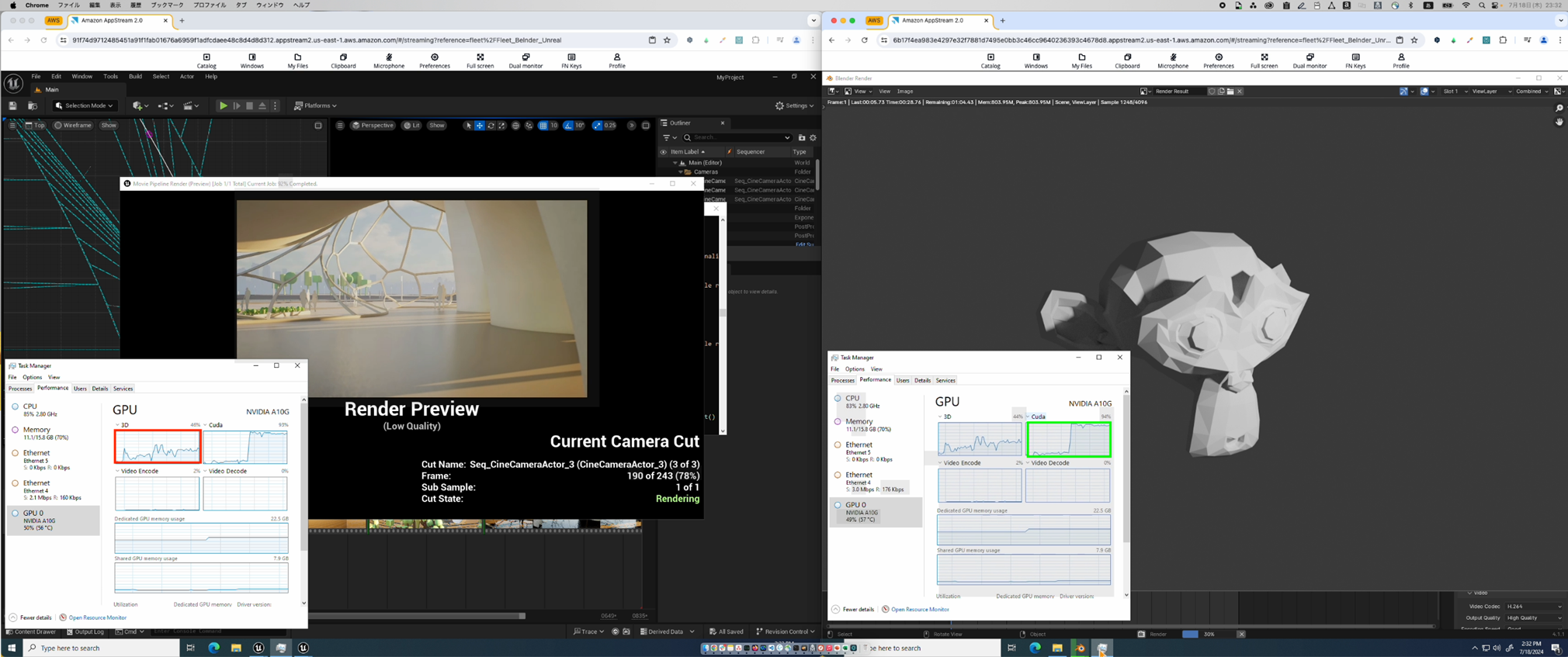Image resolution: width=1568 pixels, height=657 pixels.
Task: Open image folder icon beside Render Result
Action: click(1230, 92)
